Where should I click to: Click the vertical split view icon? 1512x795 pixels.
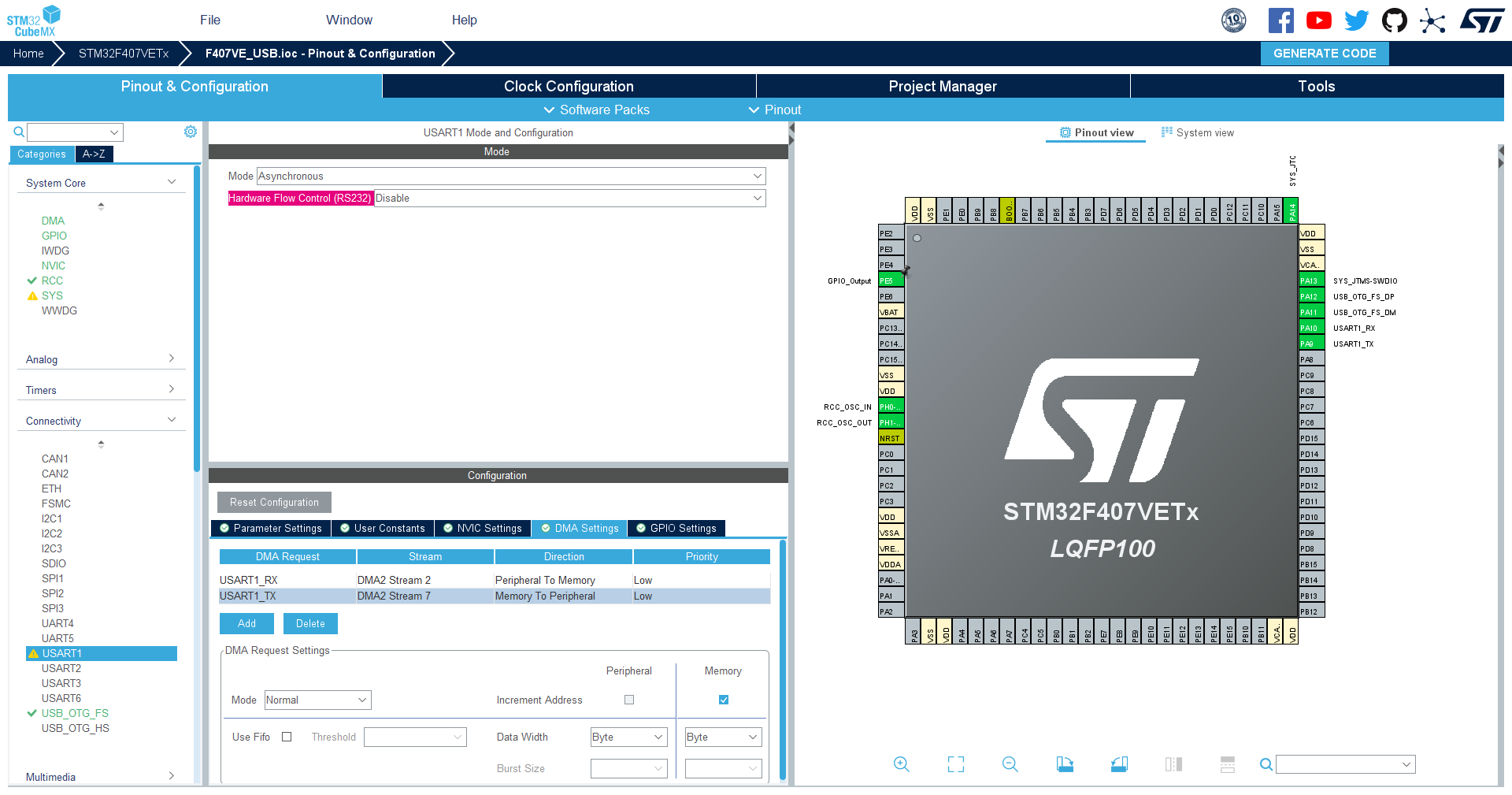point(1173,764)
